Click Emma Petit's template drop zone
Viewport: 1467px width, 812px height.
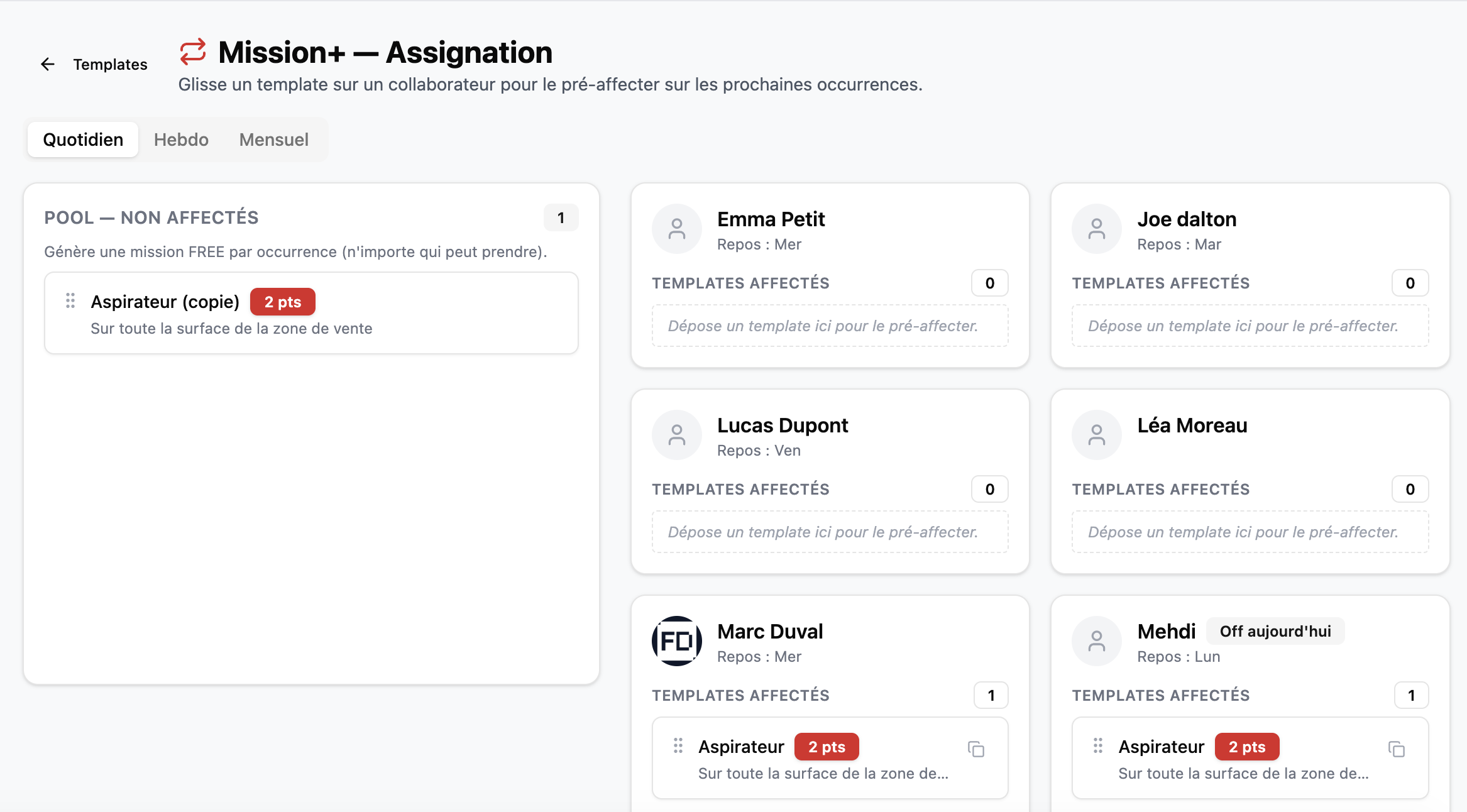830,326
